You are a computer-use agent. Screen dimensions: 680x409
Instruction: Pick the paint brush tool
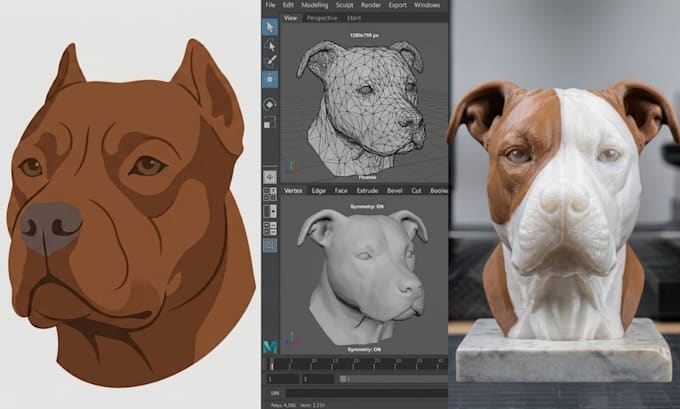[270, 61]
